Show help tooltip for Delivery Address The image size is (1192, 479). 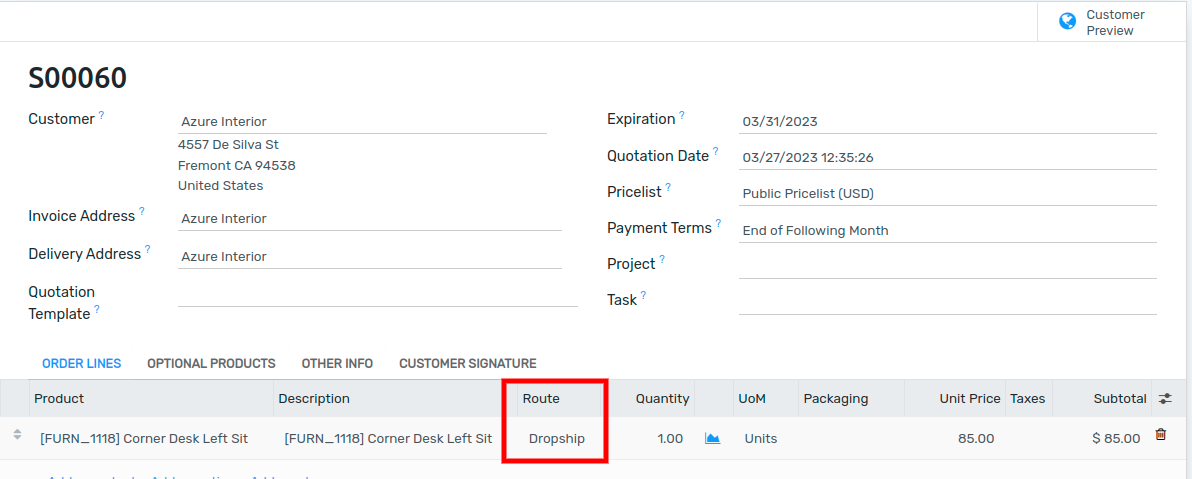coord(147,249)
